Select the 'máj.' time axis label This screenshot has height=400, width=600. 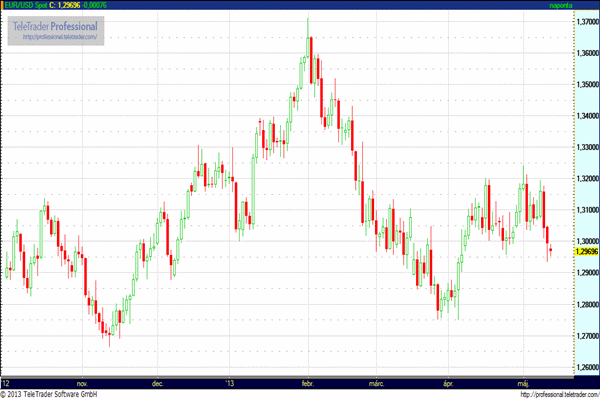(x=521, y=382)
